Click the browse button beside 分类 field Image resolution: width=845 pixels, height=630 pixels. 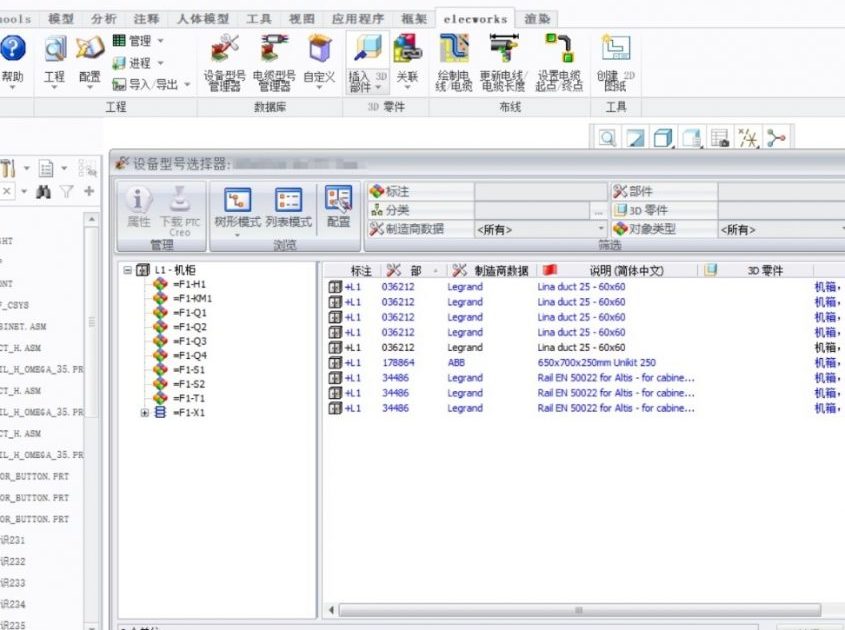(598, 211)
